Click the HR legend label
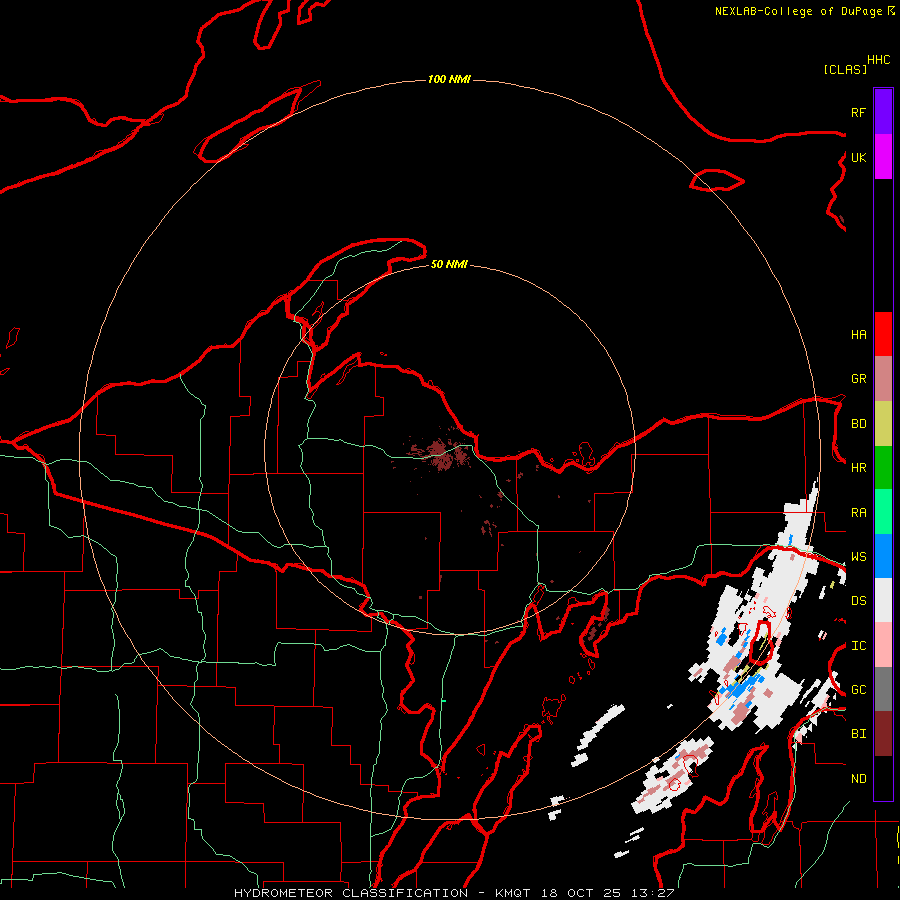The width and height of the screenshot is (900, 900). (858, 468)
